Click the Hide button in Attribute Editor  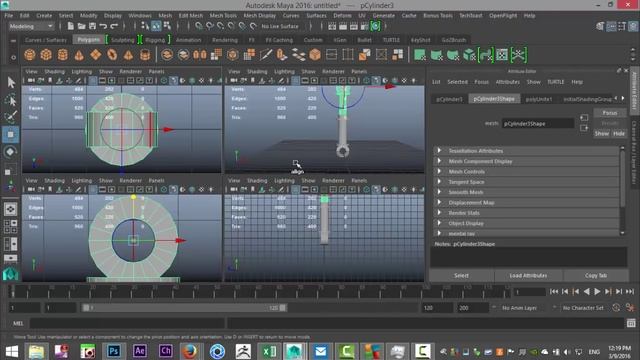pyautogui.click(x=619, y=133)
